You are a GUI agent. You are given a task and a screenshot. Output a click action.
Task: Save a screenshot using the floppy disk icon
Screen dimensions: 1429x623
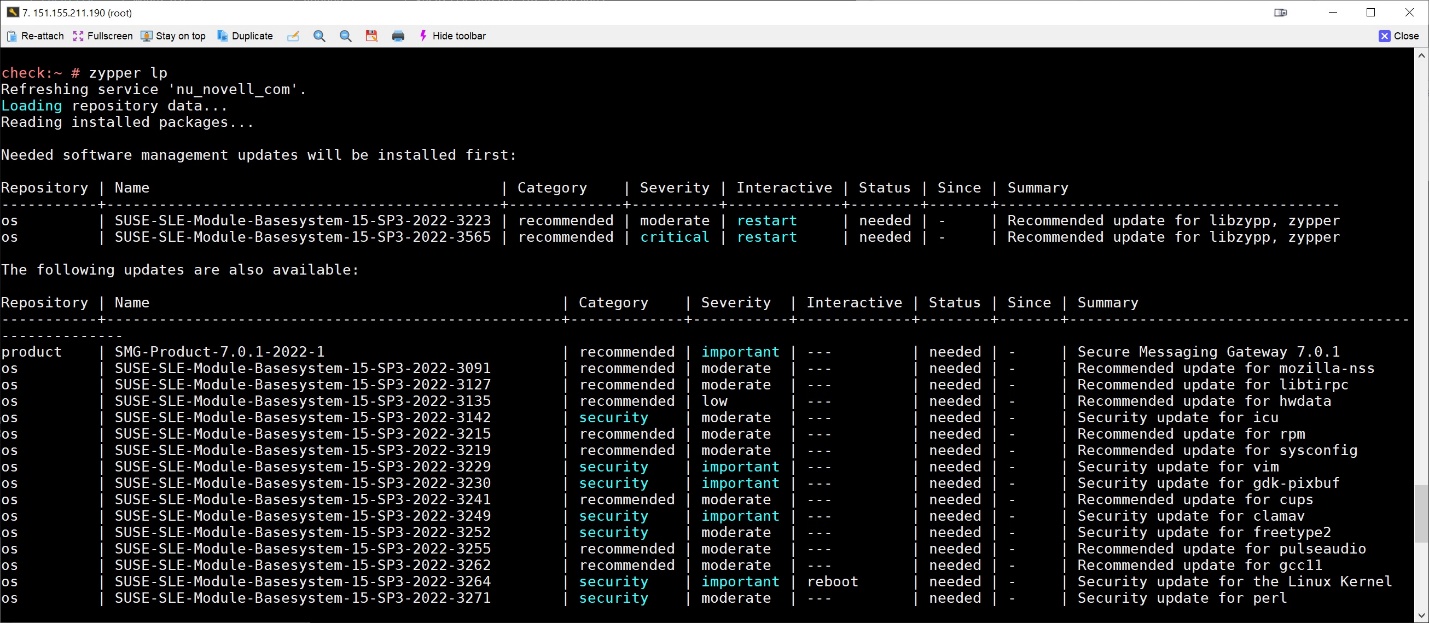[x=371, y=35]
